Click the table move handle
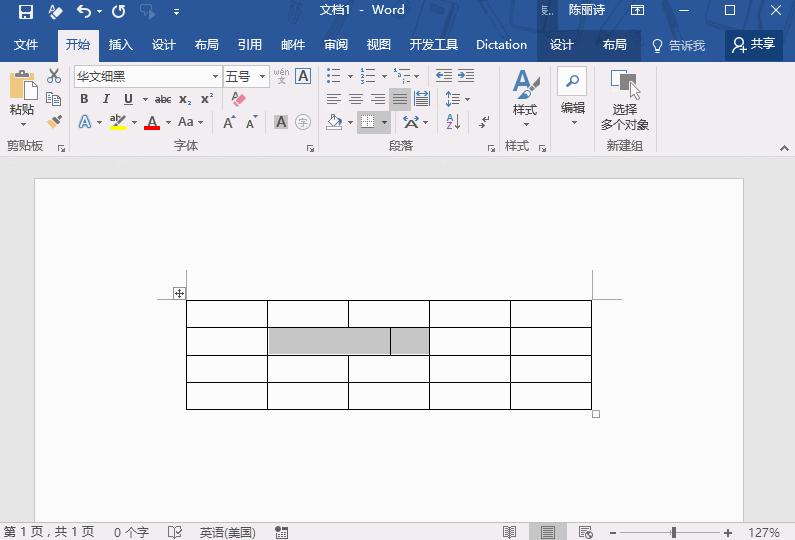 (179, 293)
